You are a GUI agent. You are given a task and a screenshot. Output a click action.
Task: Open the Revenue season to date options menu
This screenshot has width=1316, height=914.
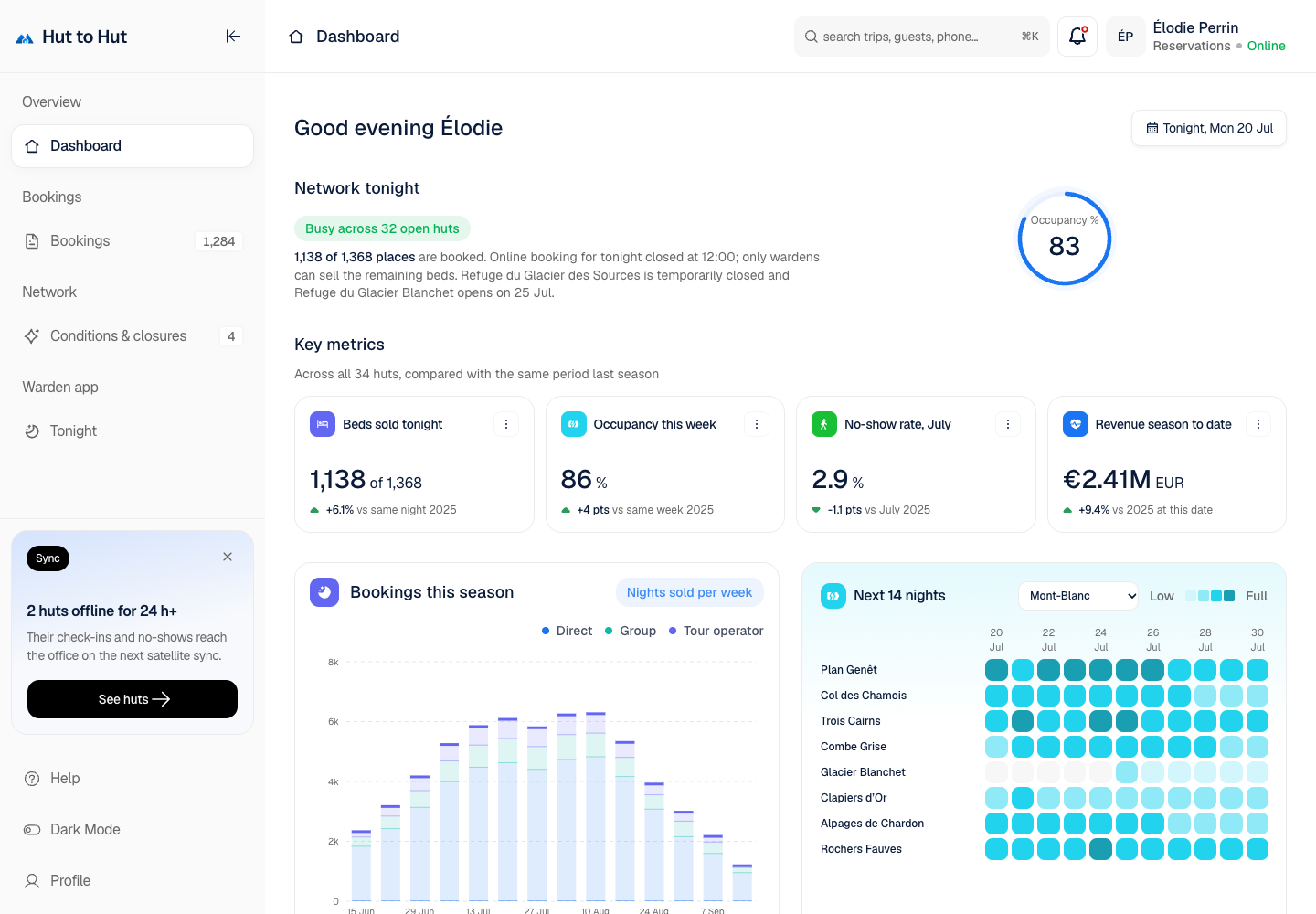coord(1258,424)
